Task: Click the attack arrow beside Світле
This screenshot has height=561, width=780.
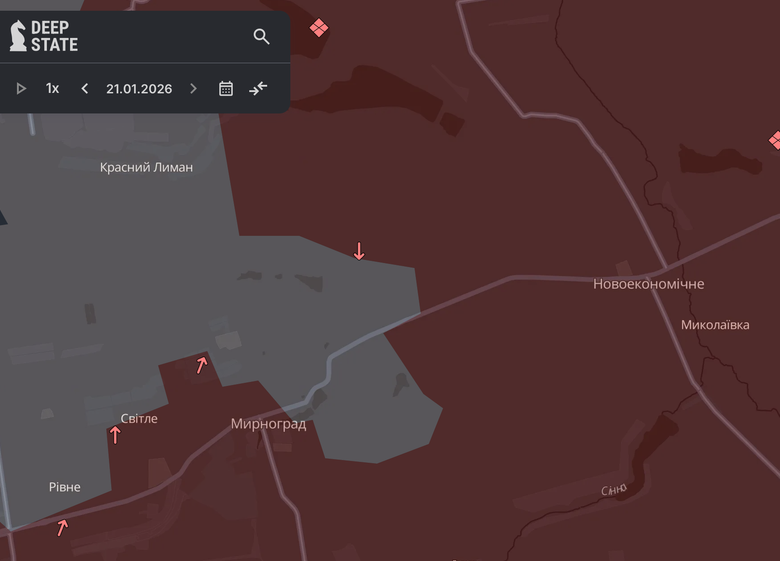Action: [115, 435]
